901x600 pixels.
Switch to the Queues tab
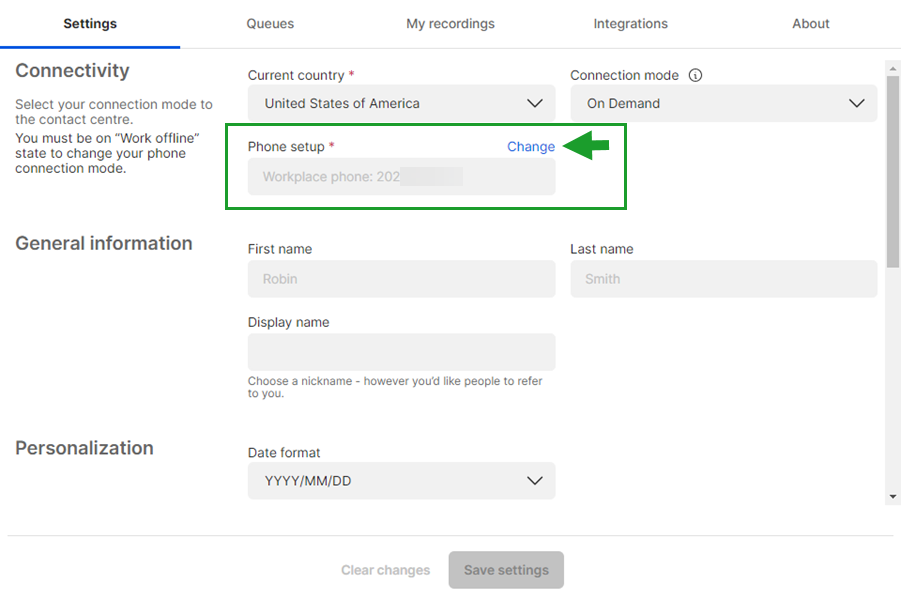point(270,24)
